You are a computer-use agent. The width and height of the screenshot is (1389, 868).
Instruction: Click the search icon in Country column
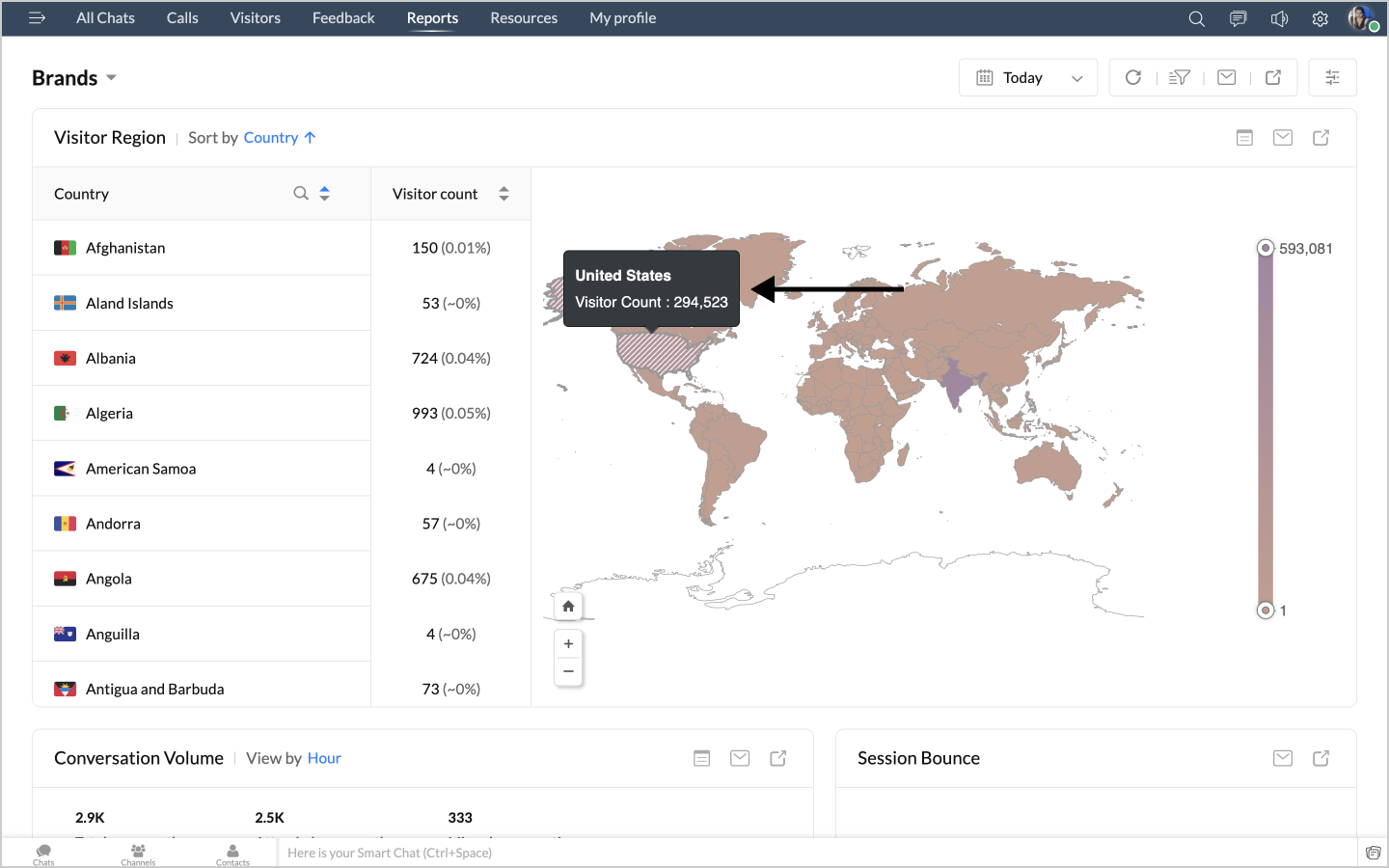coord(301,194)
